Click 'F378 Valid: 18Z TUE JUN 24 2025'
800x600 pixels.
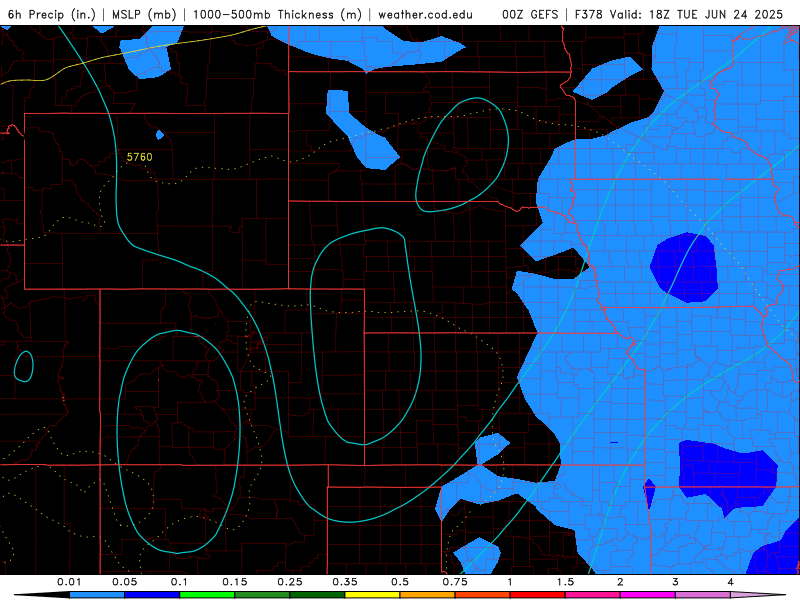[679, 14]
